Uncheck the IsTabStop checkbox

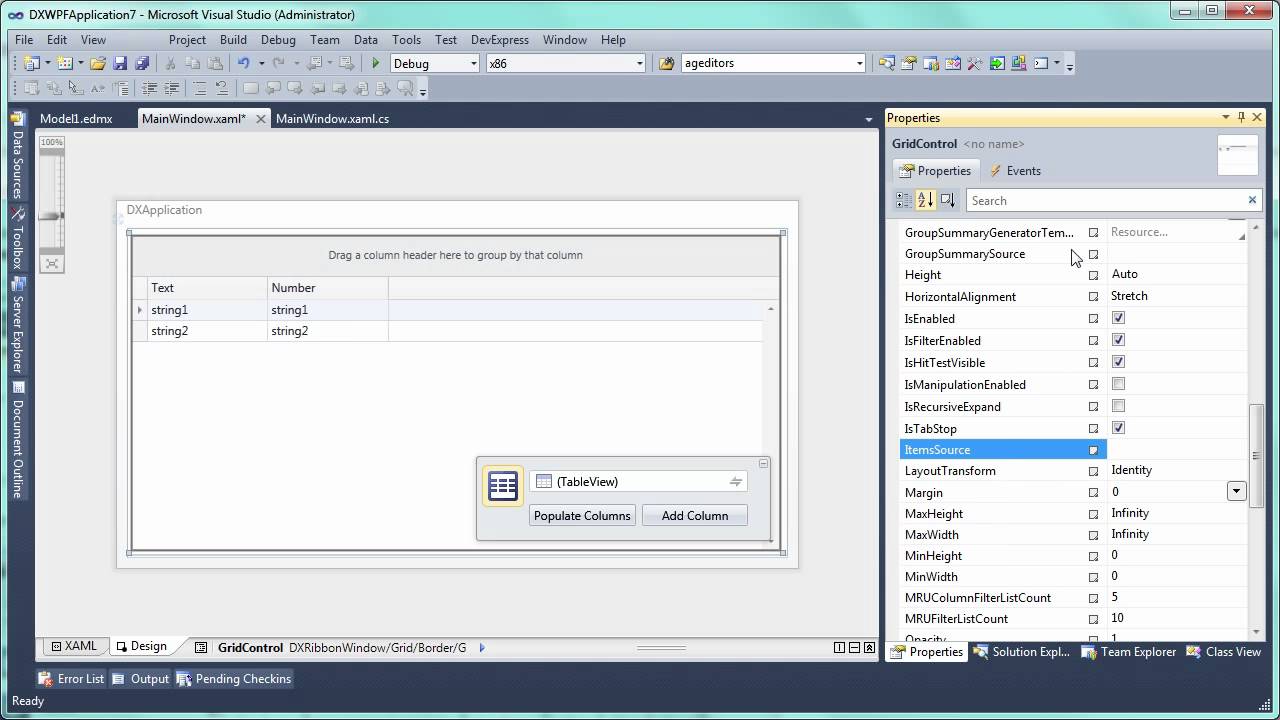click(x=1118, y=428)
